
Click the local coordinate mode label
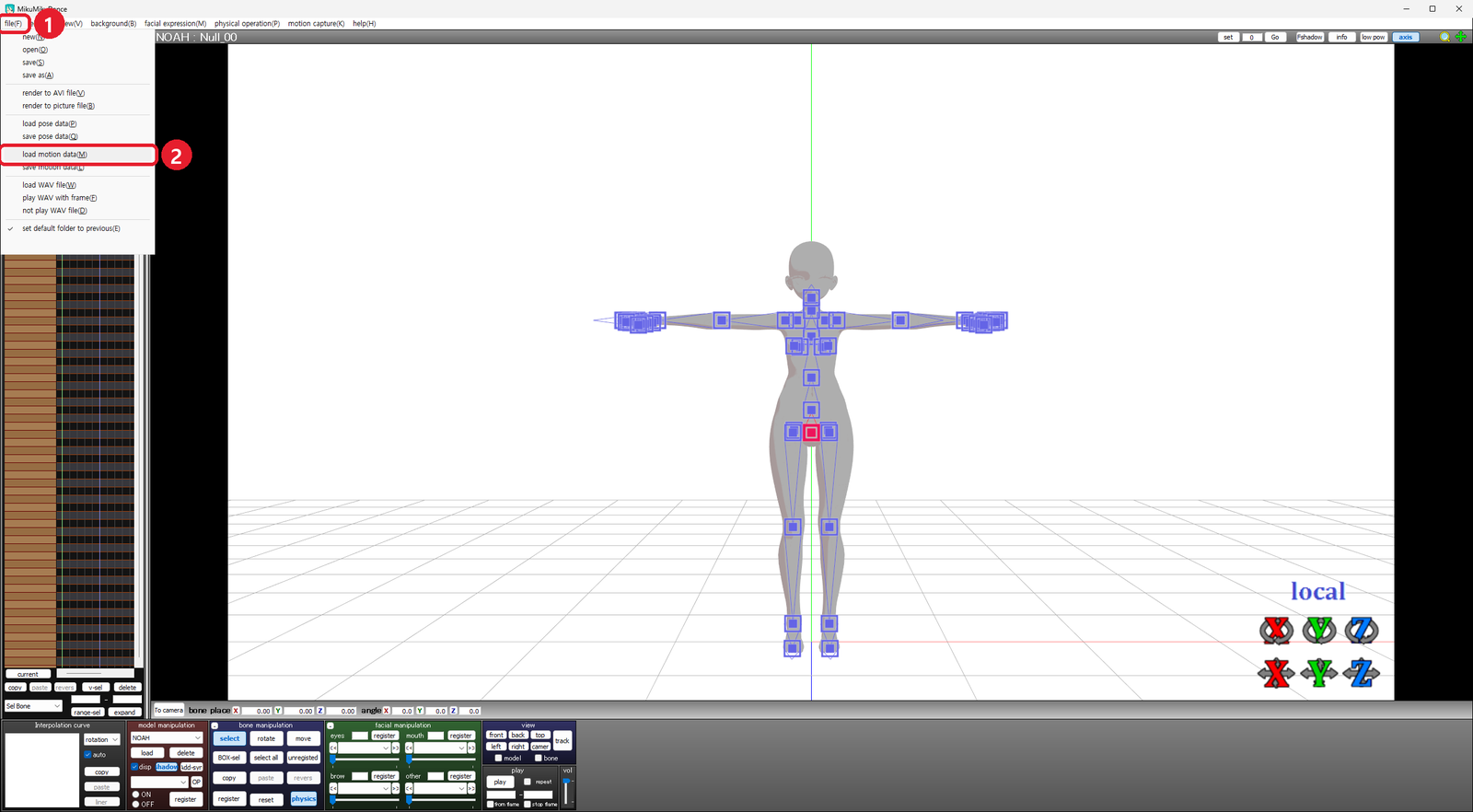(x=1317, y=591)
